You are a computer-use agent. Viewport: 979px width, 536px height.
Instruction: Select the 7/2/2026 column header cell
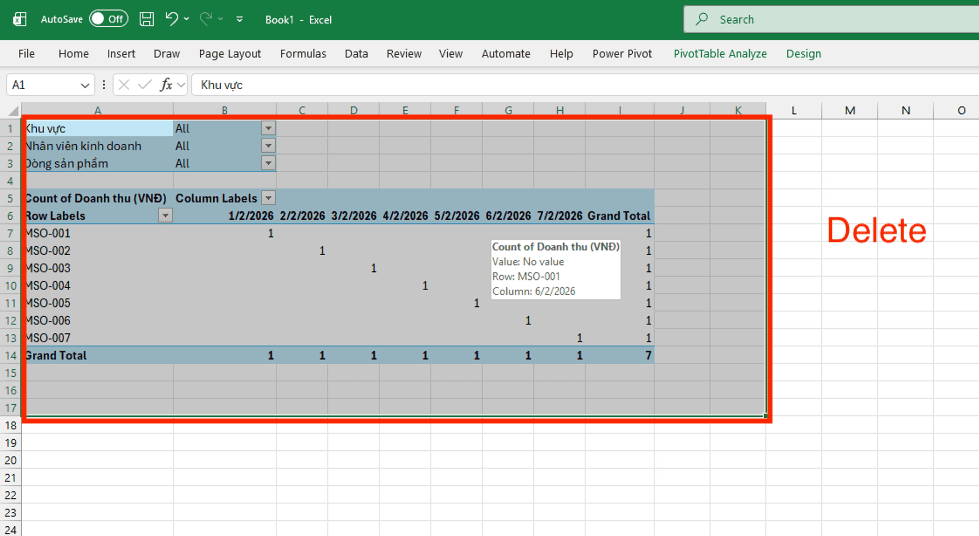tap(559, 216)
